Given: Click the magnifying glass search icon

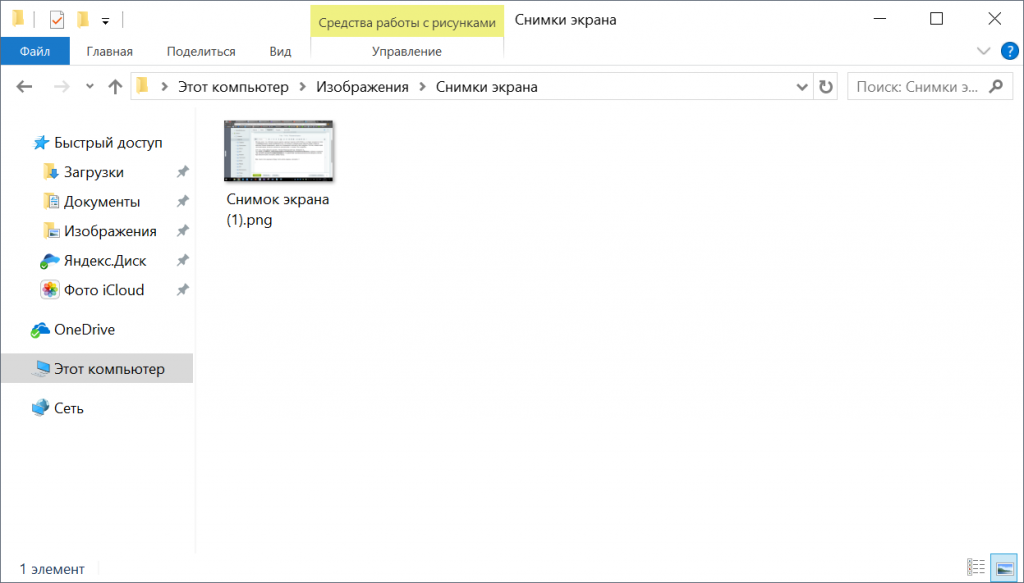Looking at the screenshot, I should pyautogui.click(x=996, y=86).
